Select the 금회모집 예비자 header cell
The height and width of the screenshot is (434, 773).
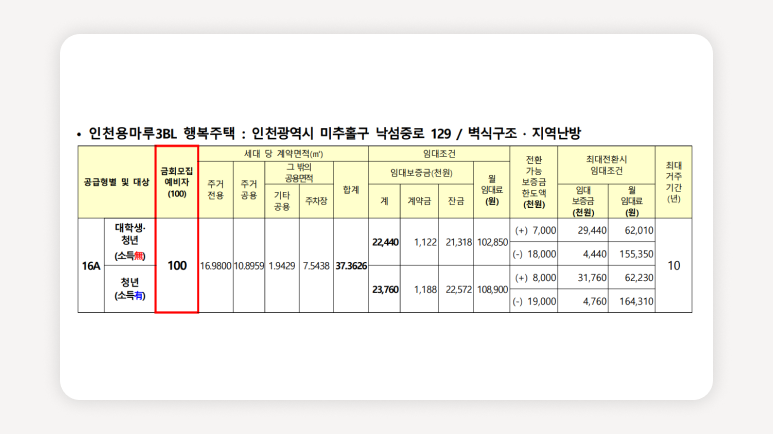pos(177,182)
